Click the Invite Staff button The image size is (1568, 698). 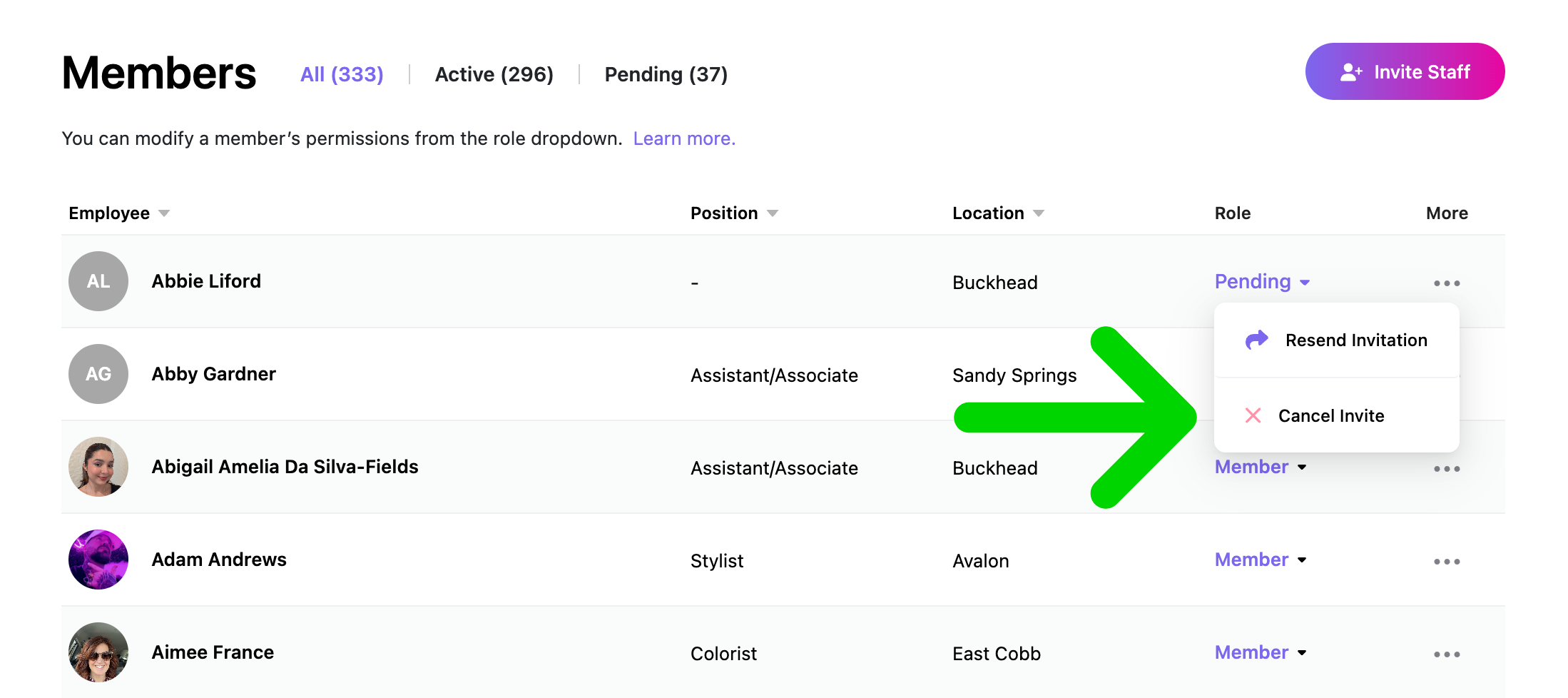click(x=1405, y=71)
